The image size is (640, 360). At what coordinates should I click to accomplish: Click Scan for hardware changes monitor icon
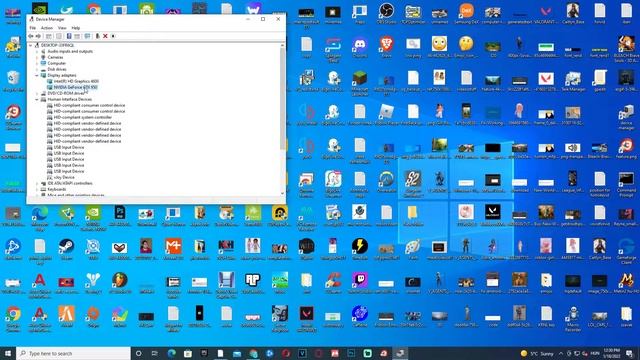click(87, 36)
